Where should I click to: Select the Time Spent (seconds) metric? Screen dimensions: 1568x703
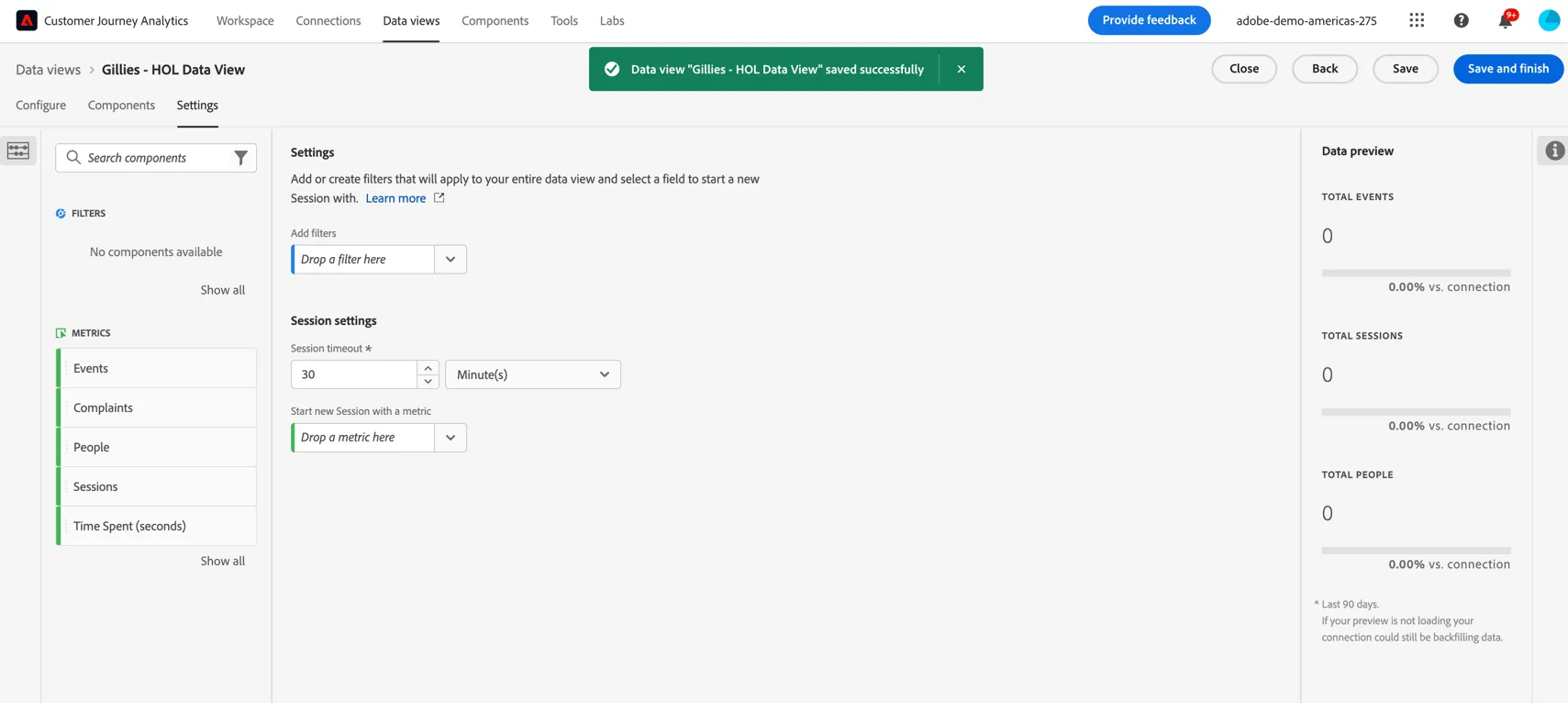pyautogui.click(x=157, y=526)
